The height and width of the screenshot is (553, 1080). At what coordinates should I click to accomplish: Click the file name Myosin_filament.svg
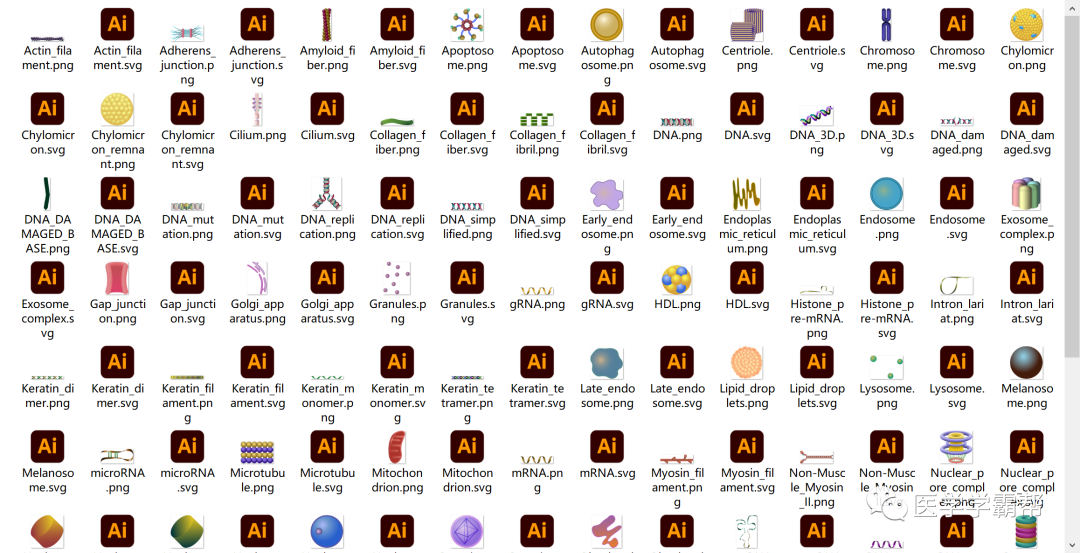tap(747, 481)
